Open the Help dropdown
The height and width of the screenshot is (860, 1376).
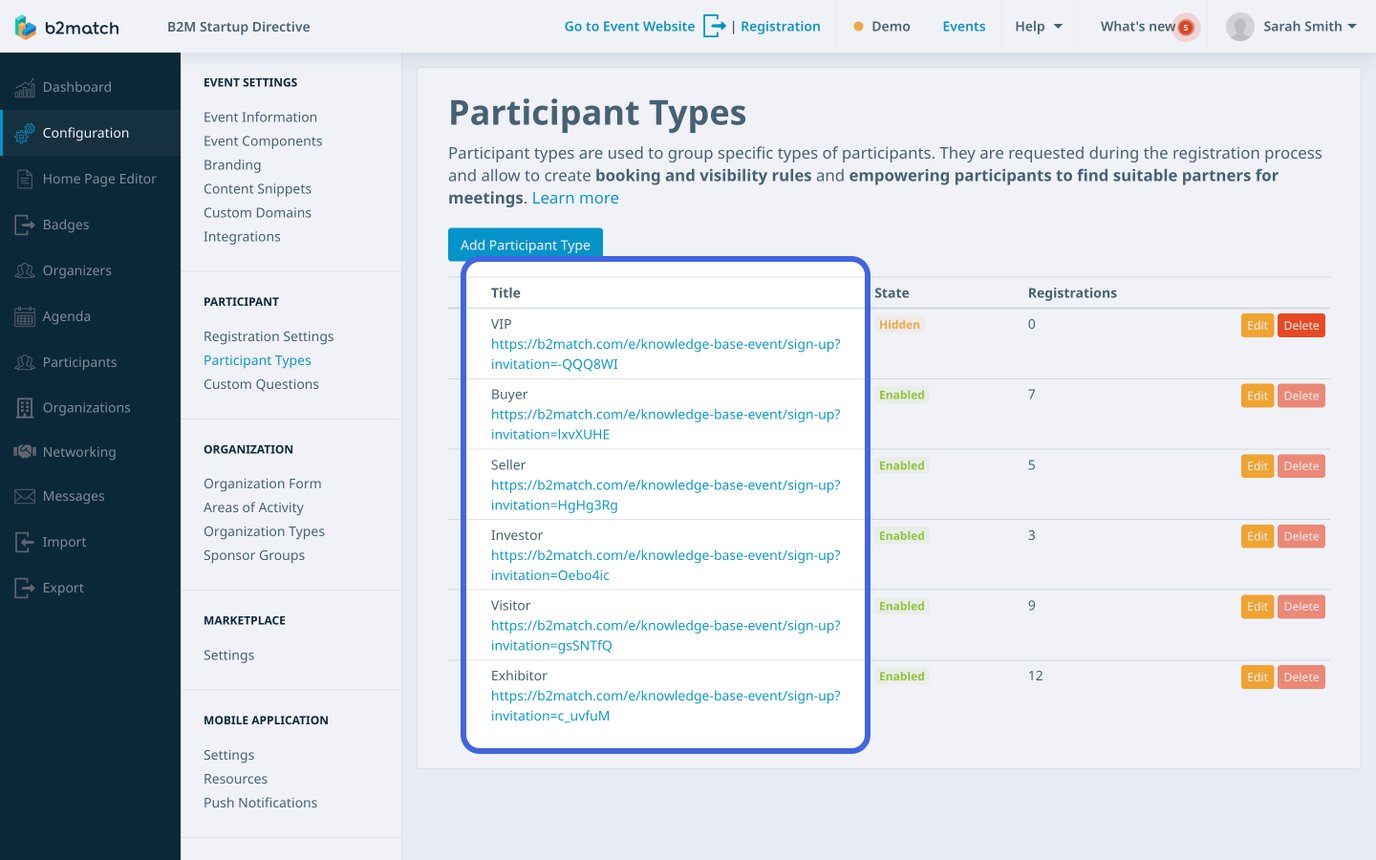point(1038,26)
